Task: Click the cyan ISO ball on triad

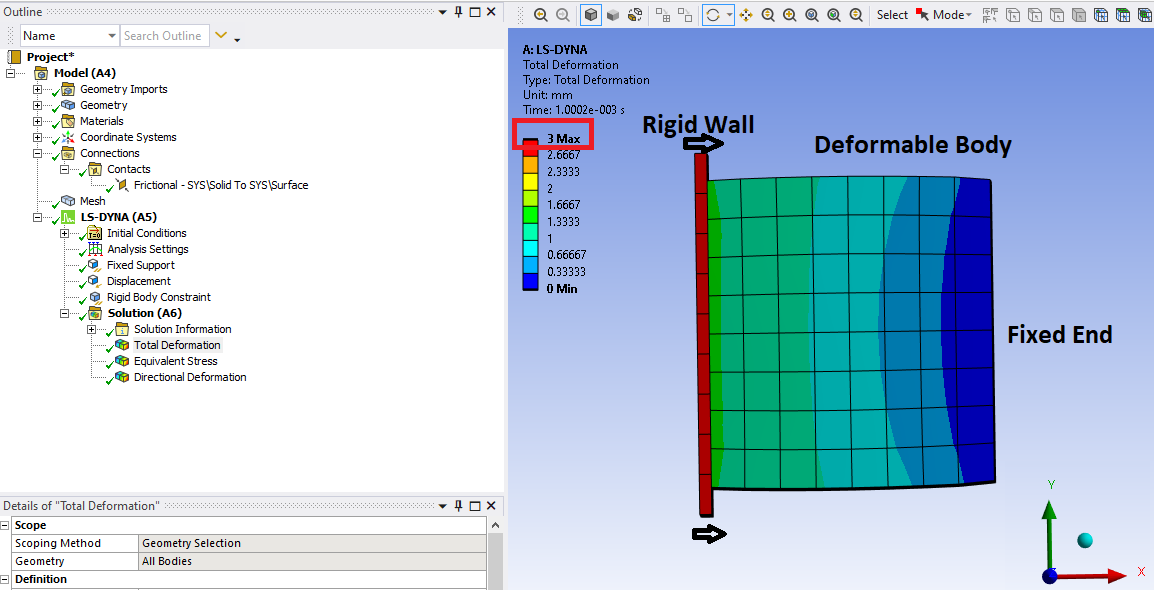Action: point(1085,541)
